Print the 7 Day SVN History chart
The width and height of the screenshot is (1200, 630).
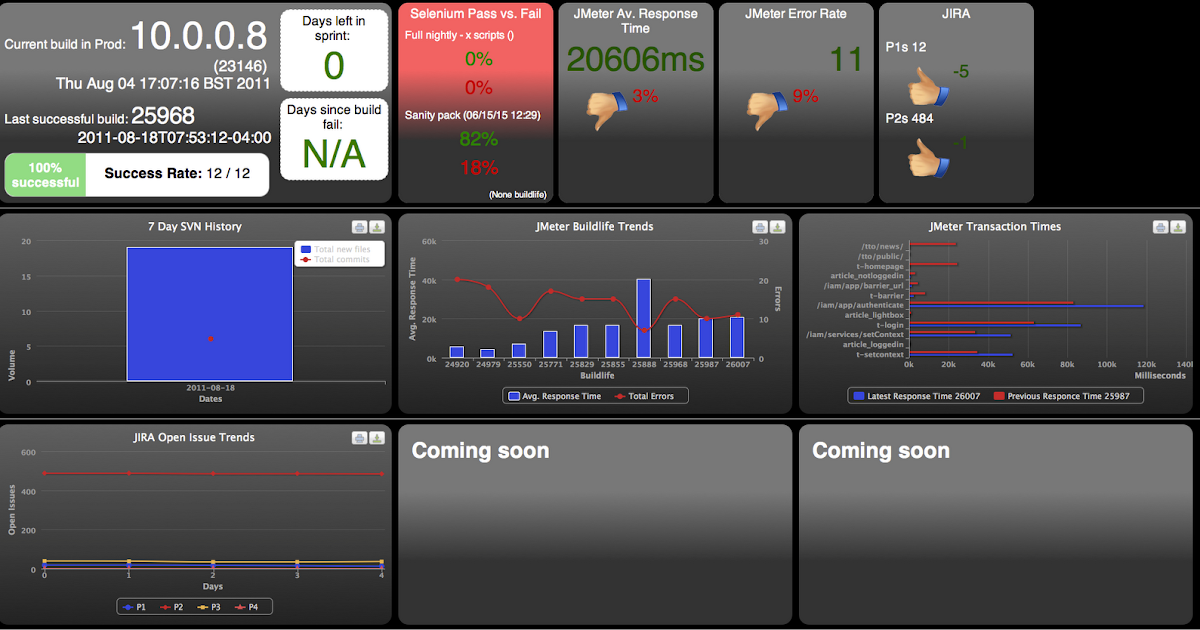359,227
